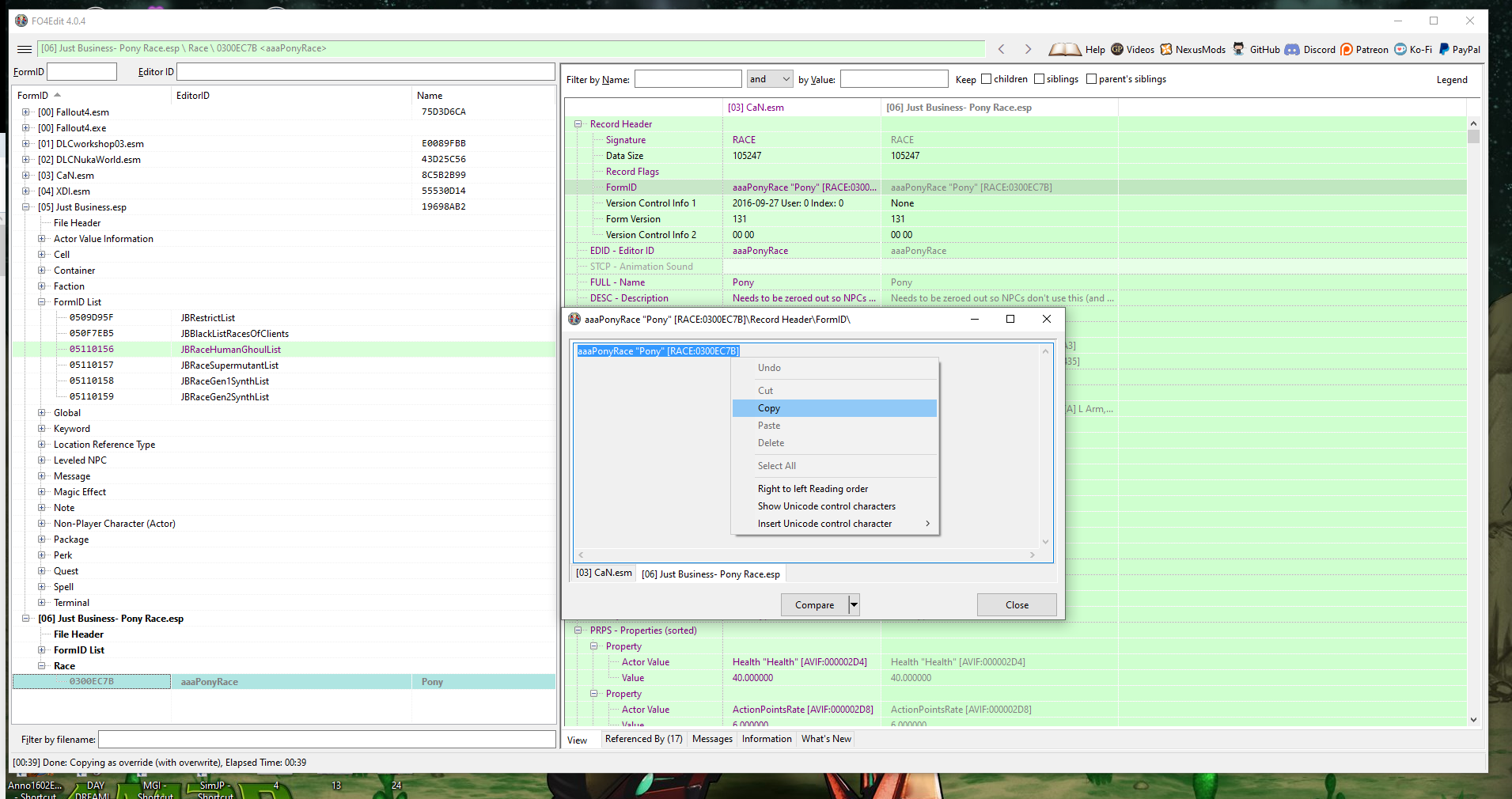Screen dimensions: 1512x799
Task: Click FO4Edit app icon in title bar
Action: click(x=21, y=21)
